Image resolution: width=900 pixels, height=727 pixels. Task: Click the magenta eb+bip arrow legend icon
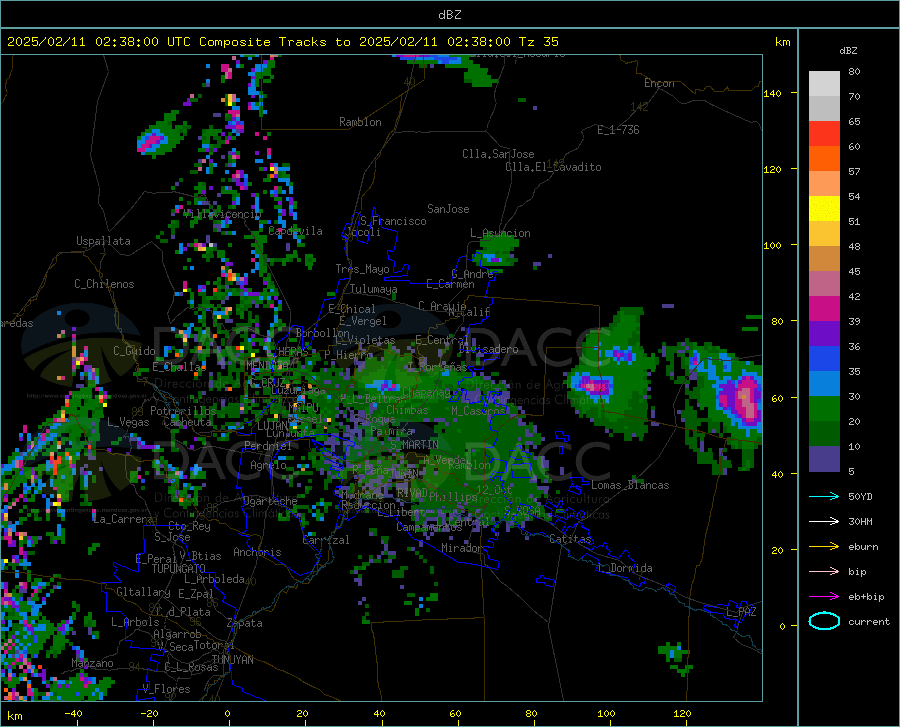click(x=824, y=597)
